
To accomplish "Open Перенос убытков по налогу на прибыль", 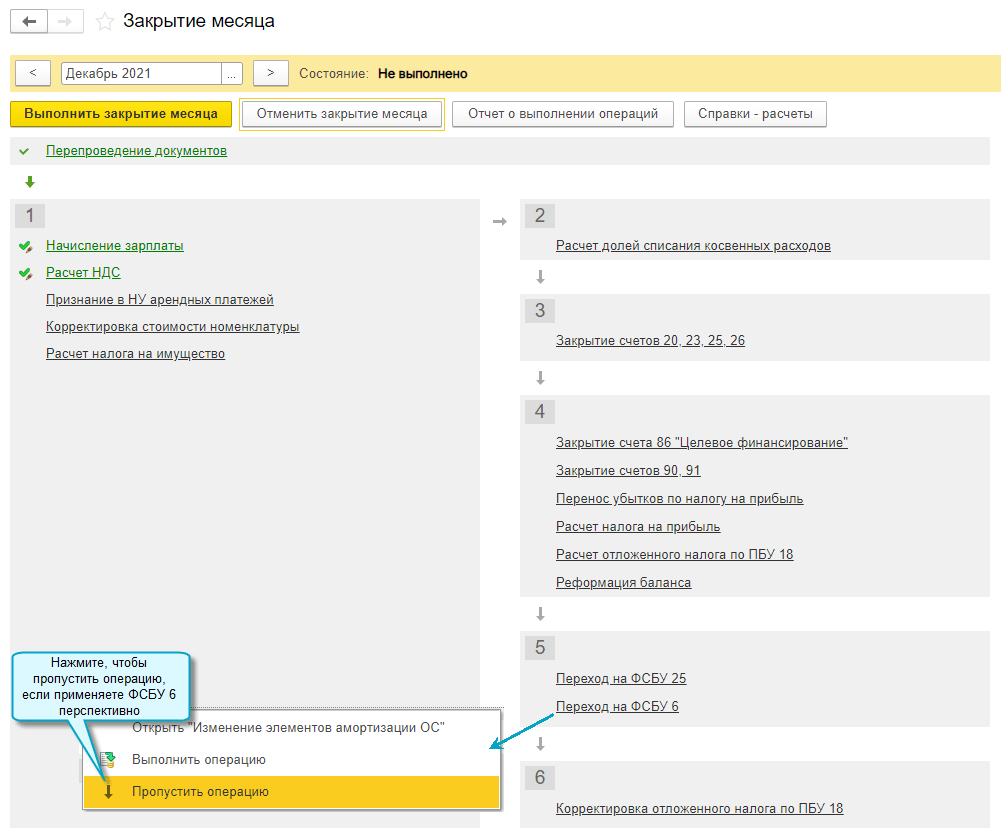I will pos(679,499).
